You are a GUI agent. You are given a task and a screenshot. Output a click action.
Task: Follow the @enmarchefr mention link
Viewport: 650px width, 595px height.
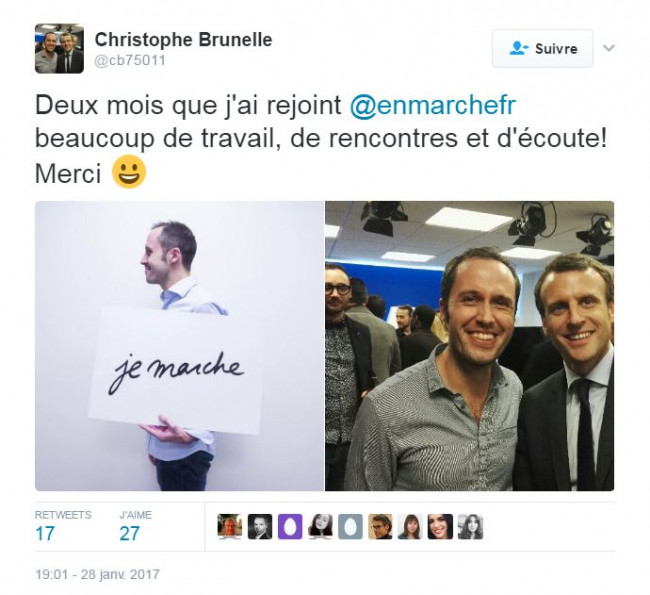coord(433,105)
